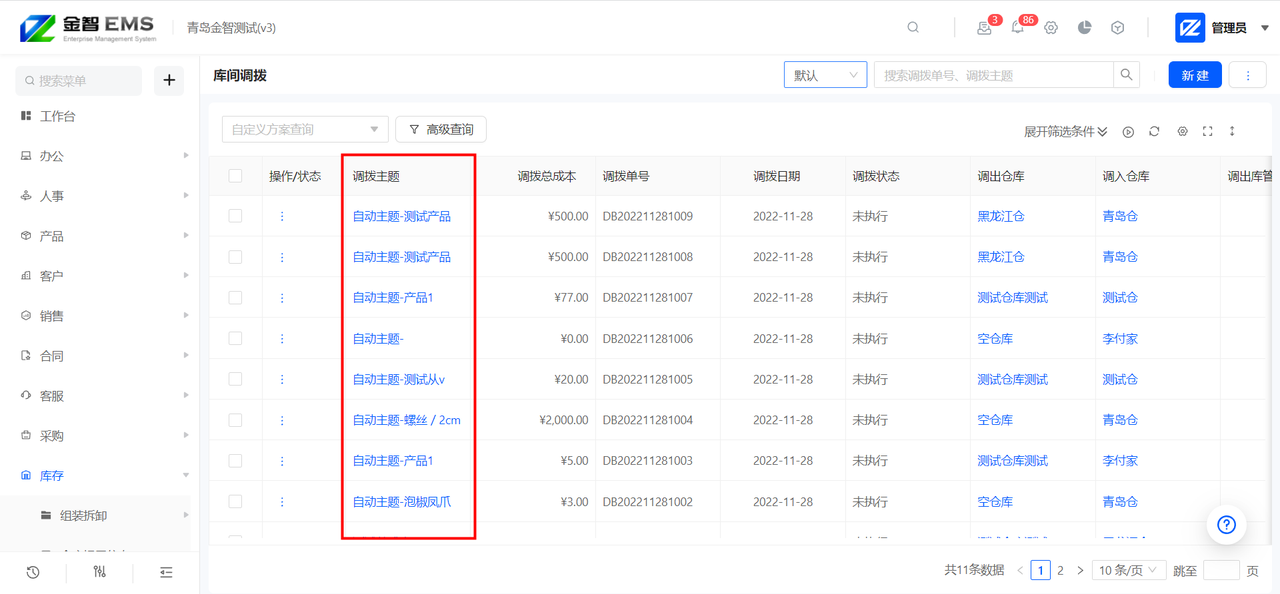Click the 高级查询 button
The width and height of the screenshot is (1280, 594).
click(x=441, y=129)
